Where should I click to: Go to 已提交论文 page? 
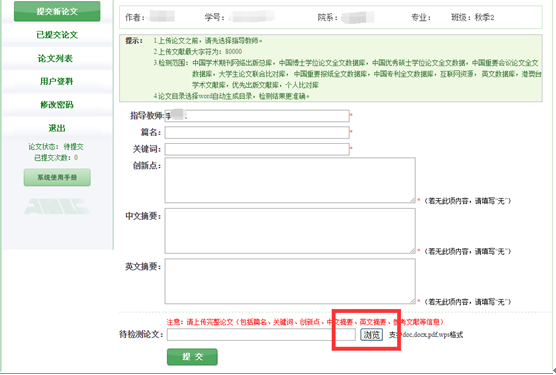coord(57,35)
